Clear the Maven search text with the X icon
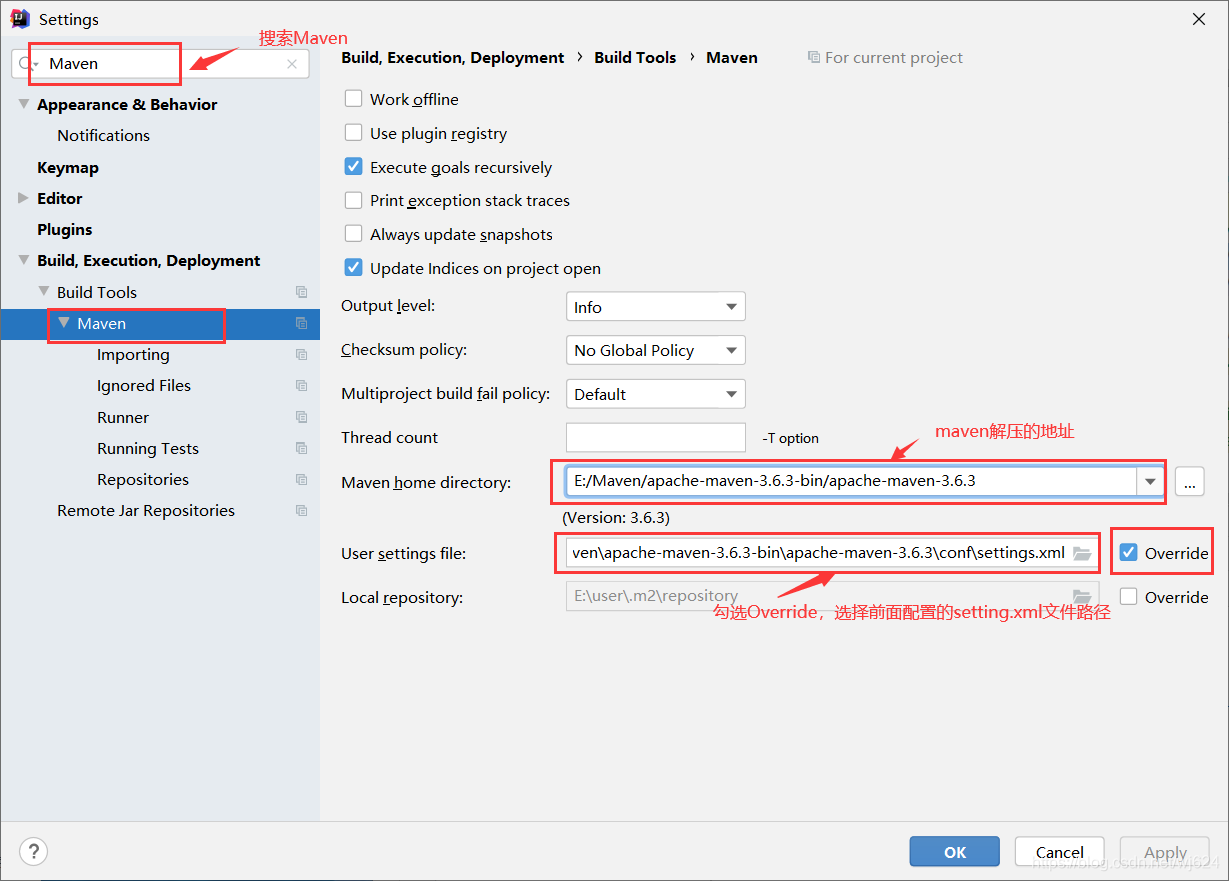Screen dimensions: 1229x881 [x=292, y=64]
